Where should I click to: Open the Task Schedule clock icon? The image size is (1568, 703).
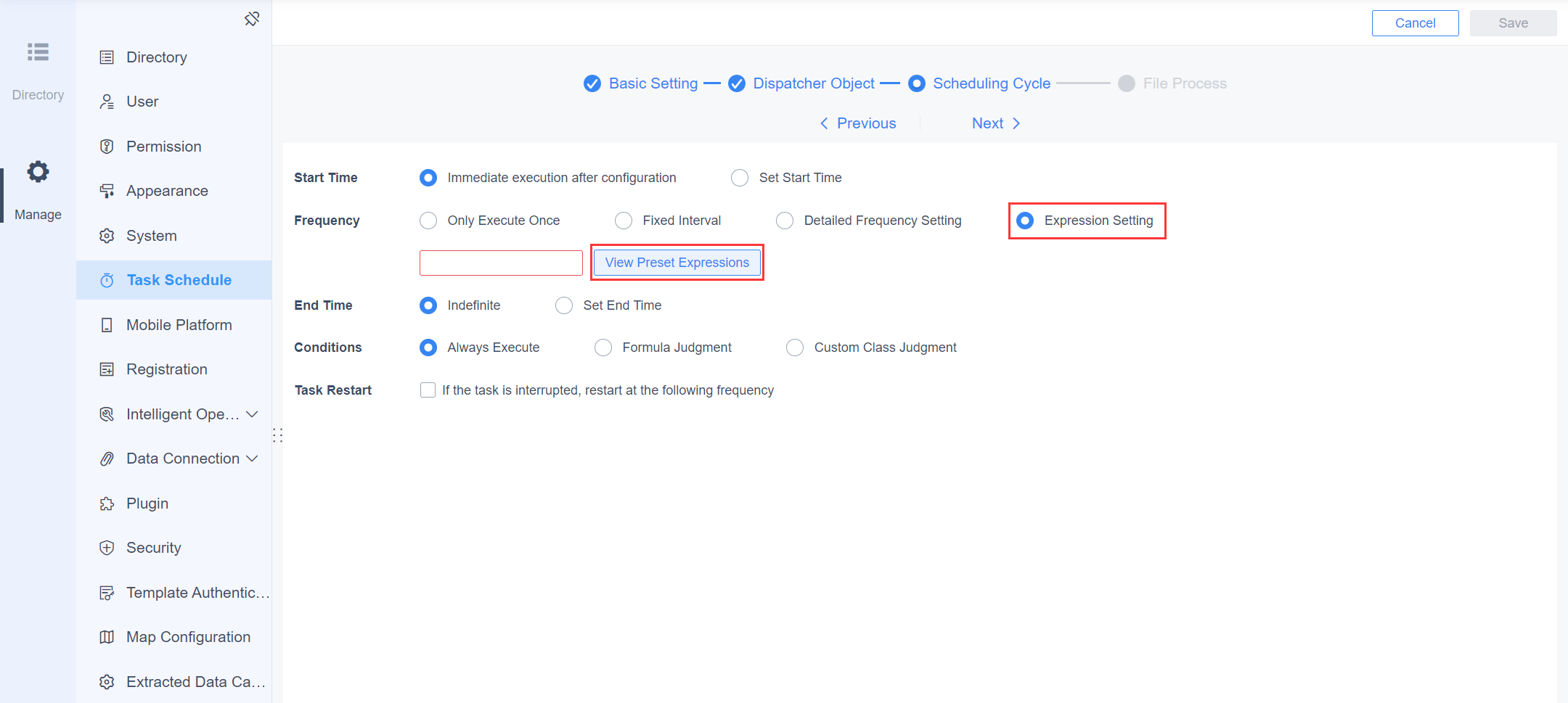tap(107, 279)
